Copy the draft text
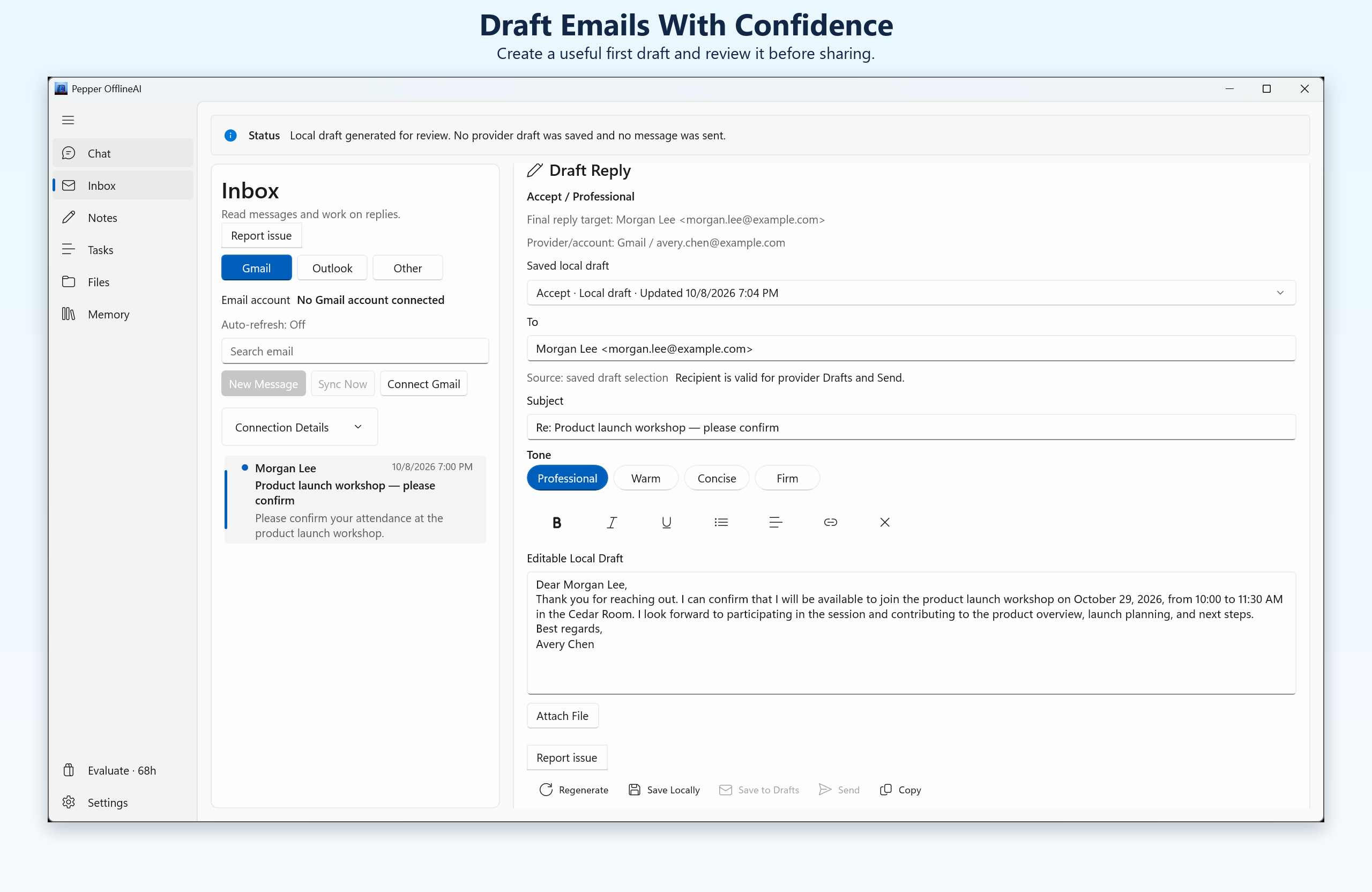Viewport: 1372px width, 892px height. [x=900, y=790]
